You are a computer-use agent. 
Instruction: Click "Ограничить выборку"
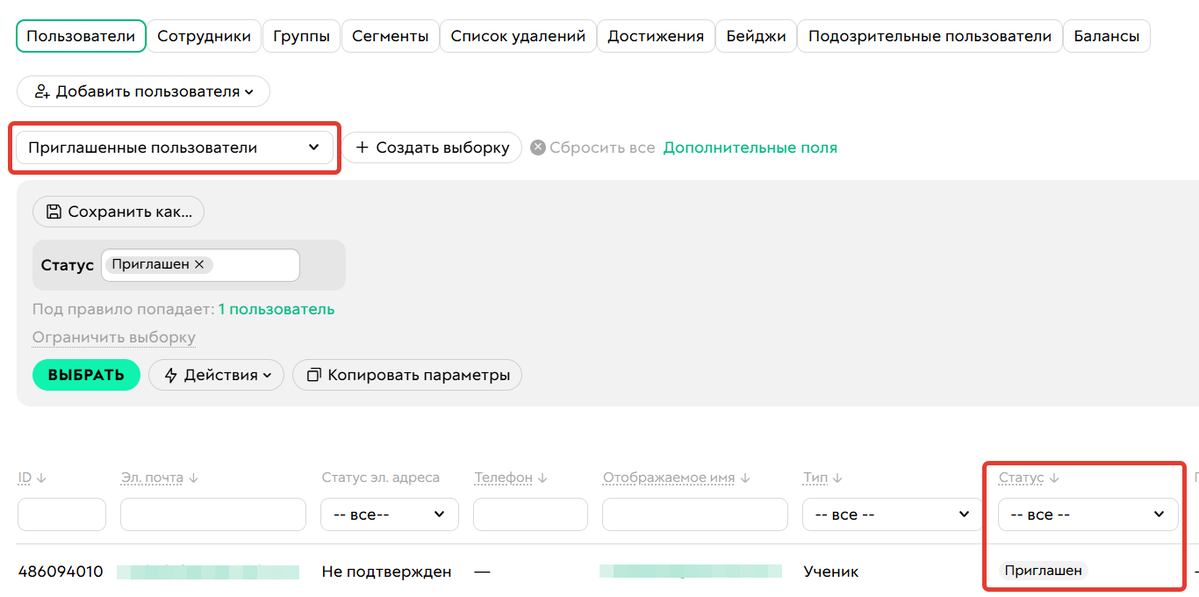point(112,337)
